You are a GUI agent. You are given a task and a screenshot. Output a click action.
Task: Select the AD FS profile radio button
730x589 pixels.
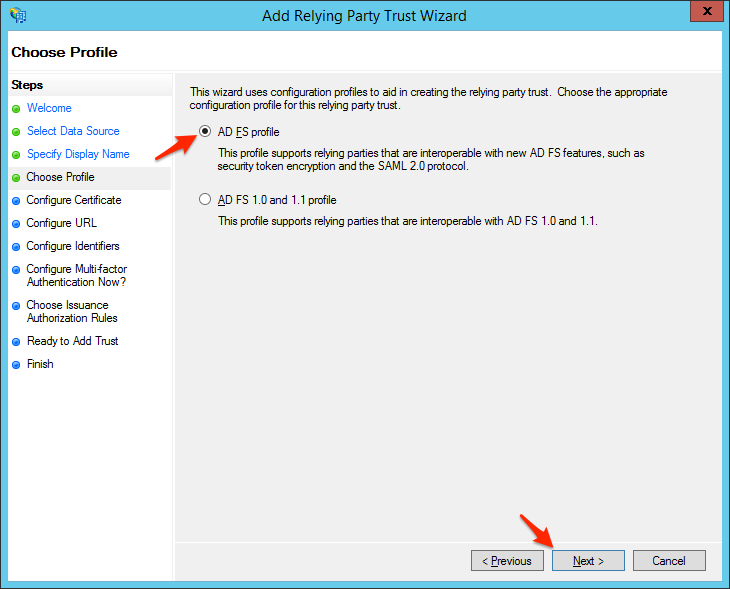[x=206, y=131]
